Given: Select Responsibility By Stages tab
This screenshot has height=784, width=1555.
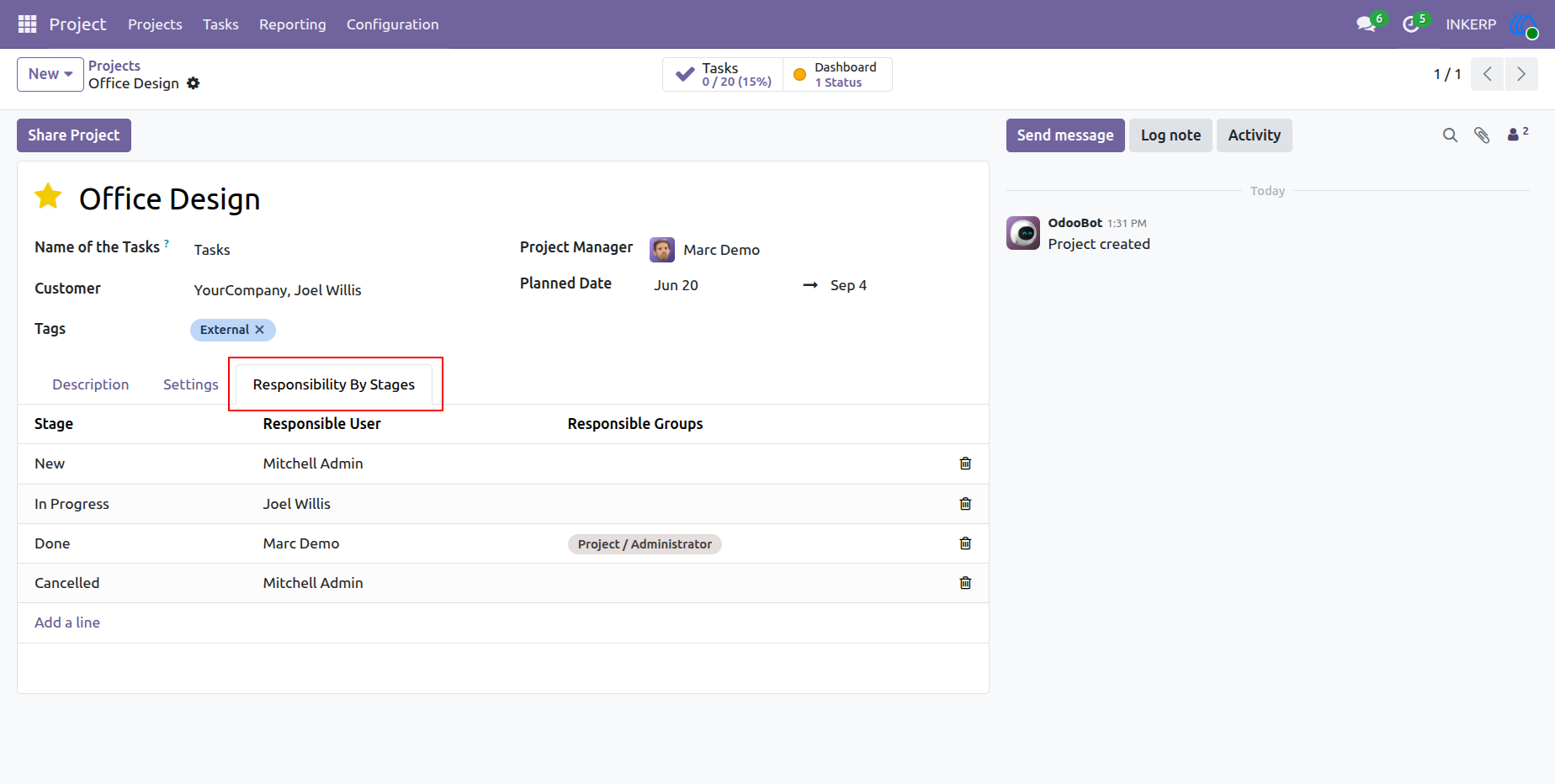Looking at the screenshot, I should click(334, 384).
